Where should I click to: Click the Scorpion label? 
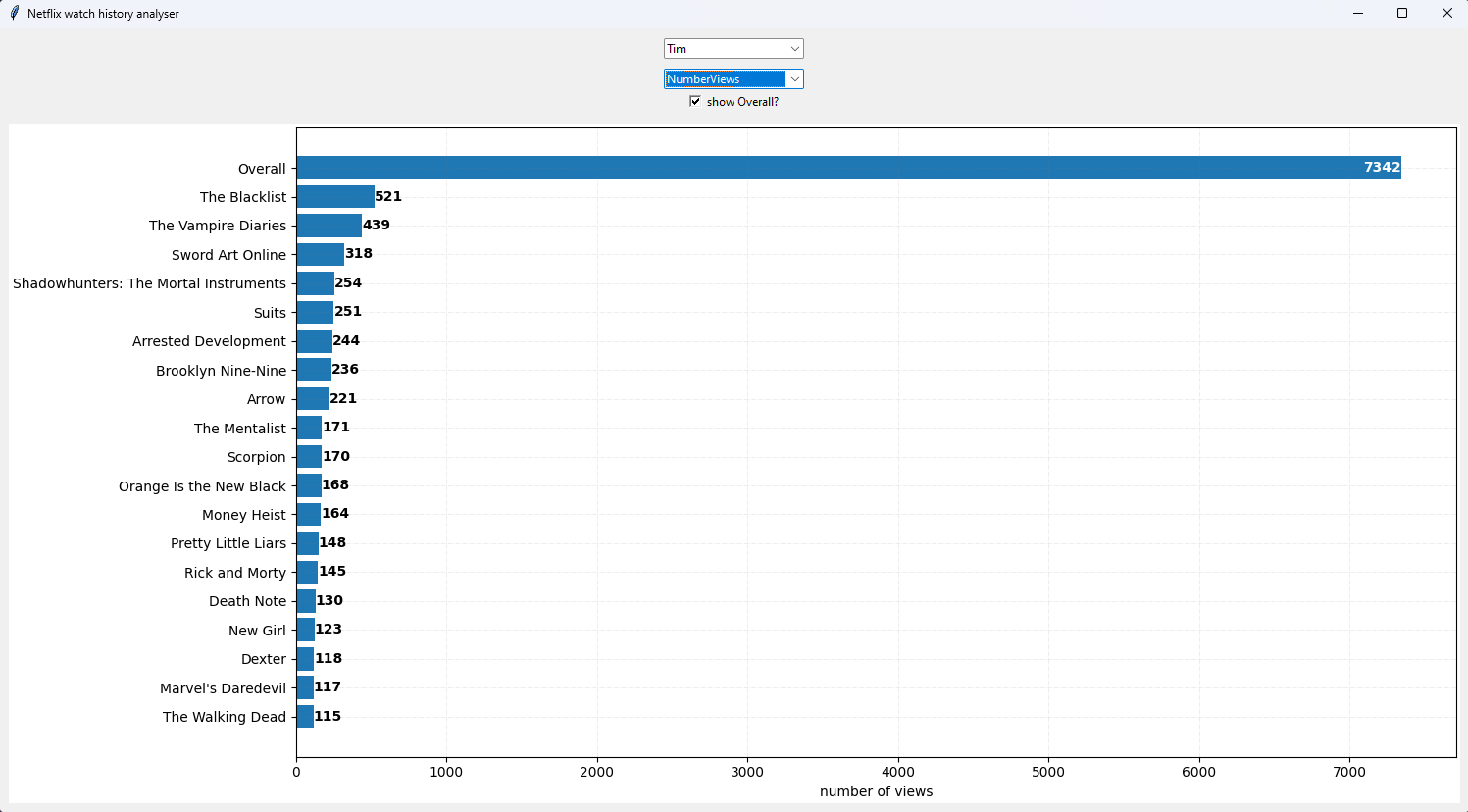pos(256,457)
